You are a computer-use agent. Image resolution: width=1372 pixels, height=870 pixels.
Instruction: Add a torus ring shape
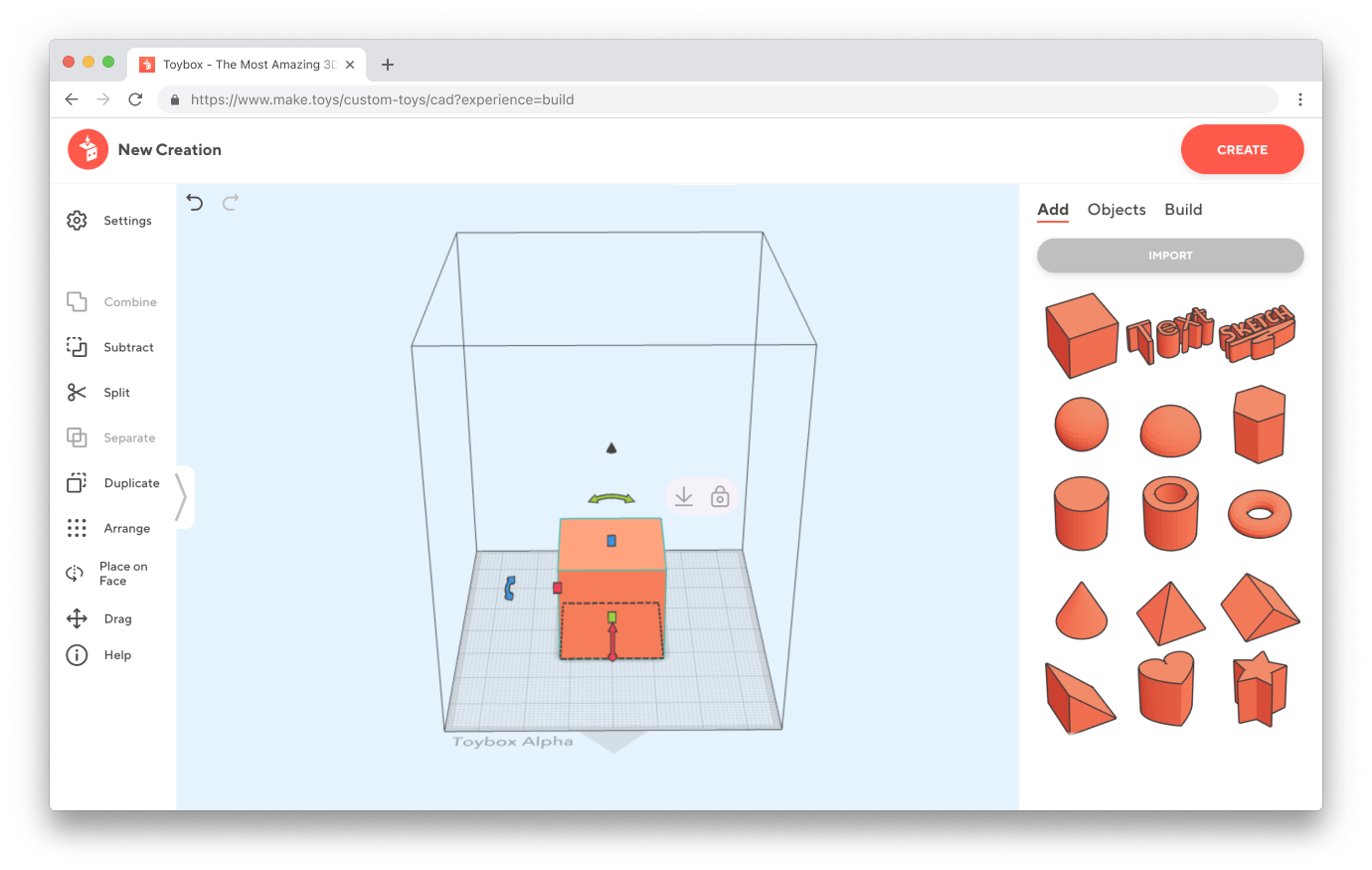click(1260, 514)
